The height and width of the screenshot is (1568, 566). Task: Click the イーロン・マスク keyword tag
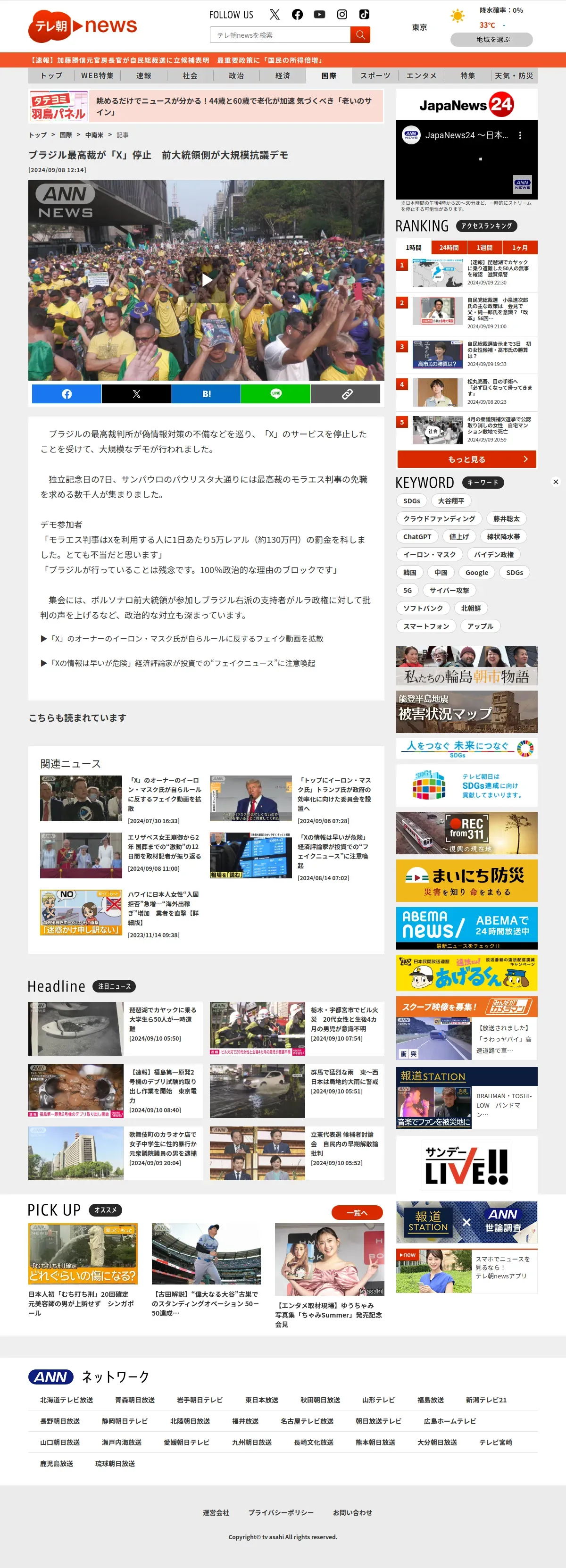point(429,555)
